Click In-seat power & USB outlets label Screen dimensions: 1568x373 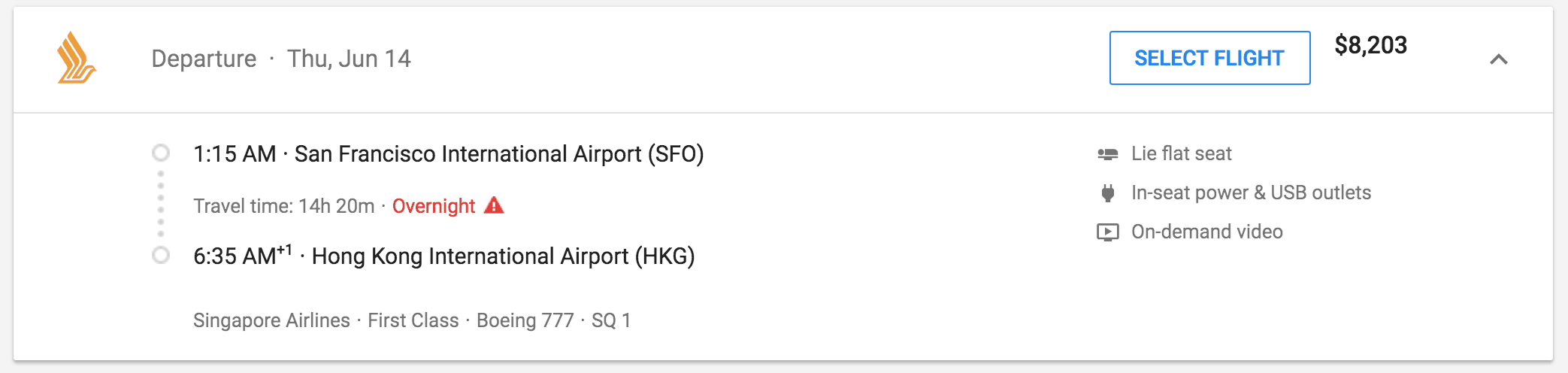(x=1252, y=193)
